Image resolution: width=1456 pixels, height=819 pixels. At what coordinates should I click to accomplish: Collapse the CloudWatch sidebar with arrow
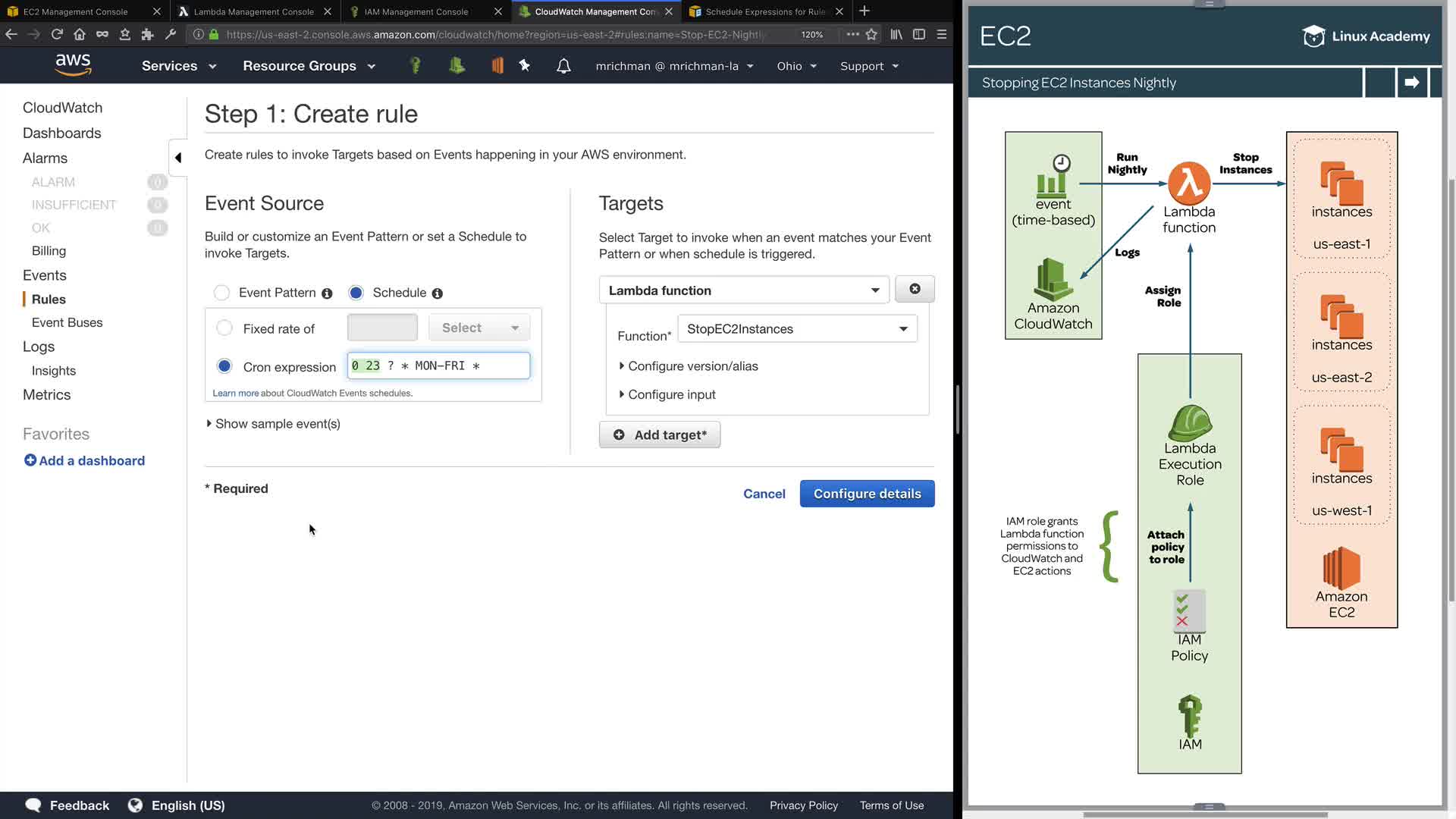[178, 158]
